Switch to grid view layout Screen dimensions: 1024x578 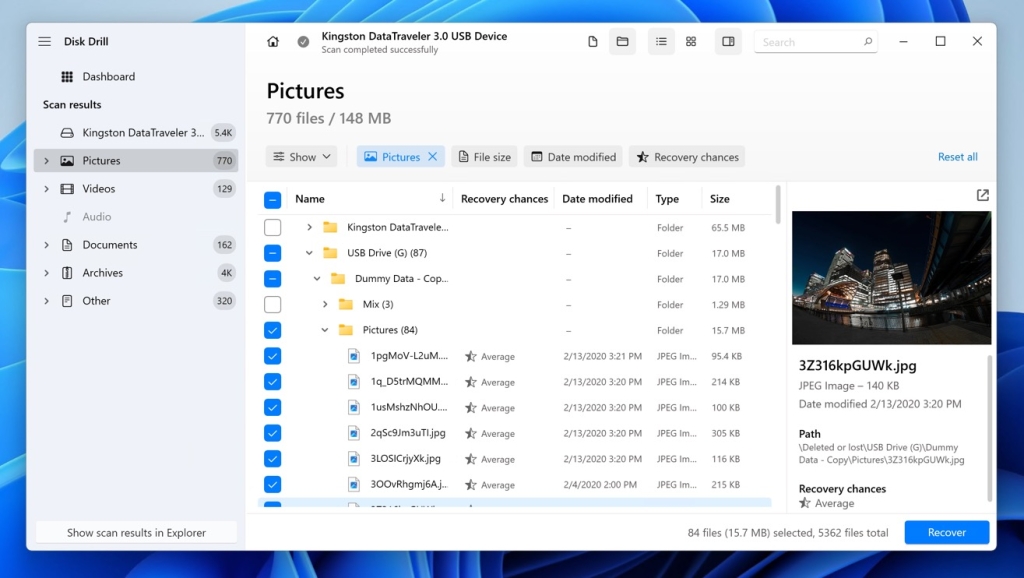tap(691, 41)
